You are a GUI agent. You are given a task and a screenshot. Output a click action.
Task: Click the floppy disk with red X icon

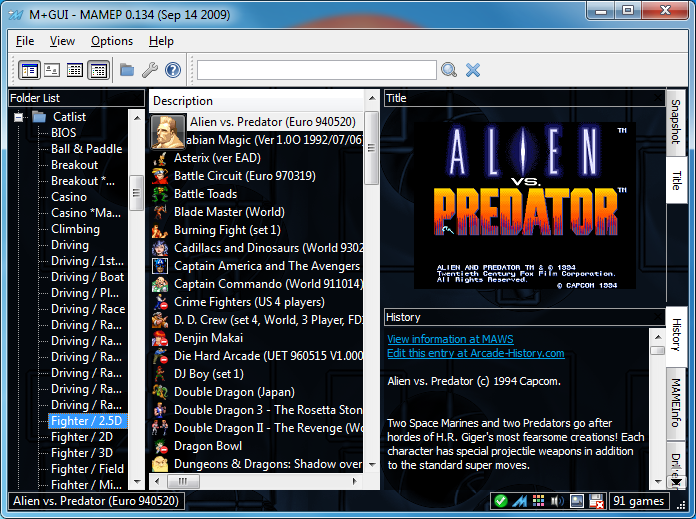pyautogui.click(x=596, y=501)
